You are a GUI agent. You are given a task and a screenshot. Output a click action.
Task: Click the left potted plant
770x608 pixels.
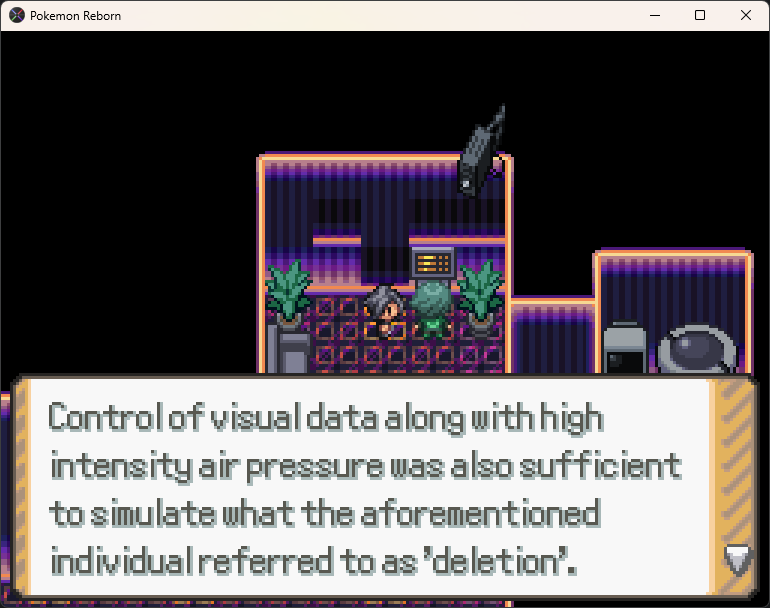click(288, 293)
